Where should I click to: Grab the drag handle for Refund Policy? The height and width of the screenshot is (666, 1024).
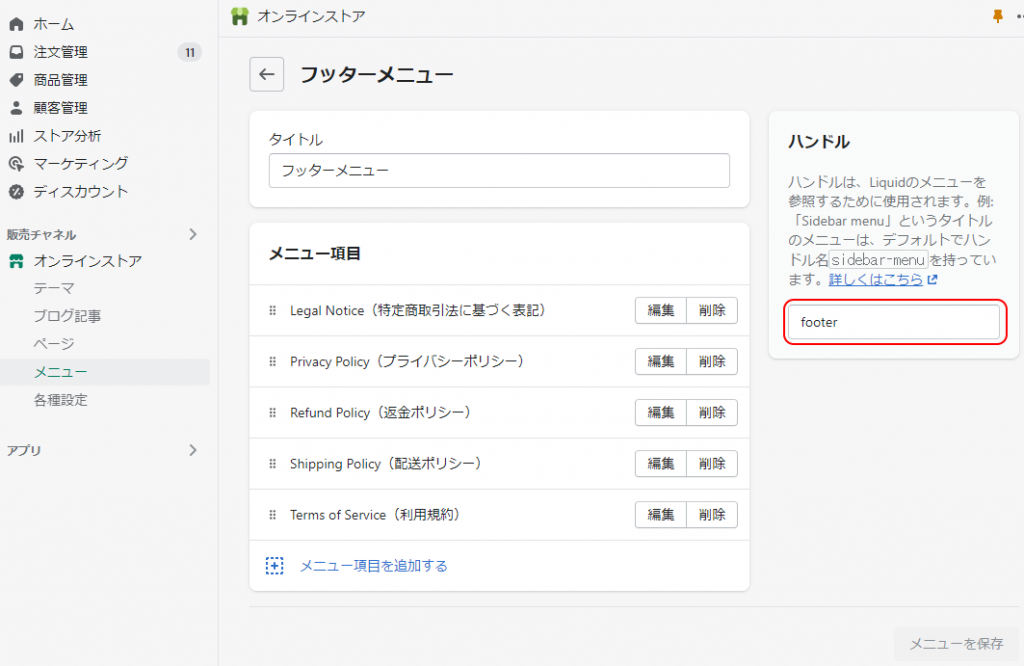pyautogui.click(x=273, y=413)
